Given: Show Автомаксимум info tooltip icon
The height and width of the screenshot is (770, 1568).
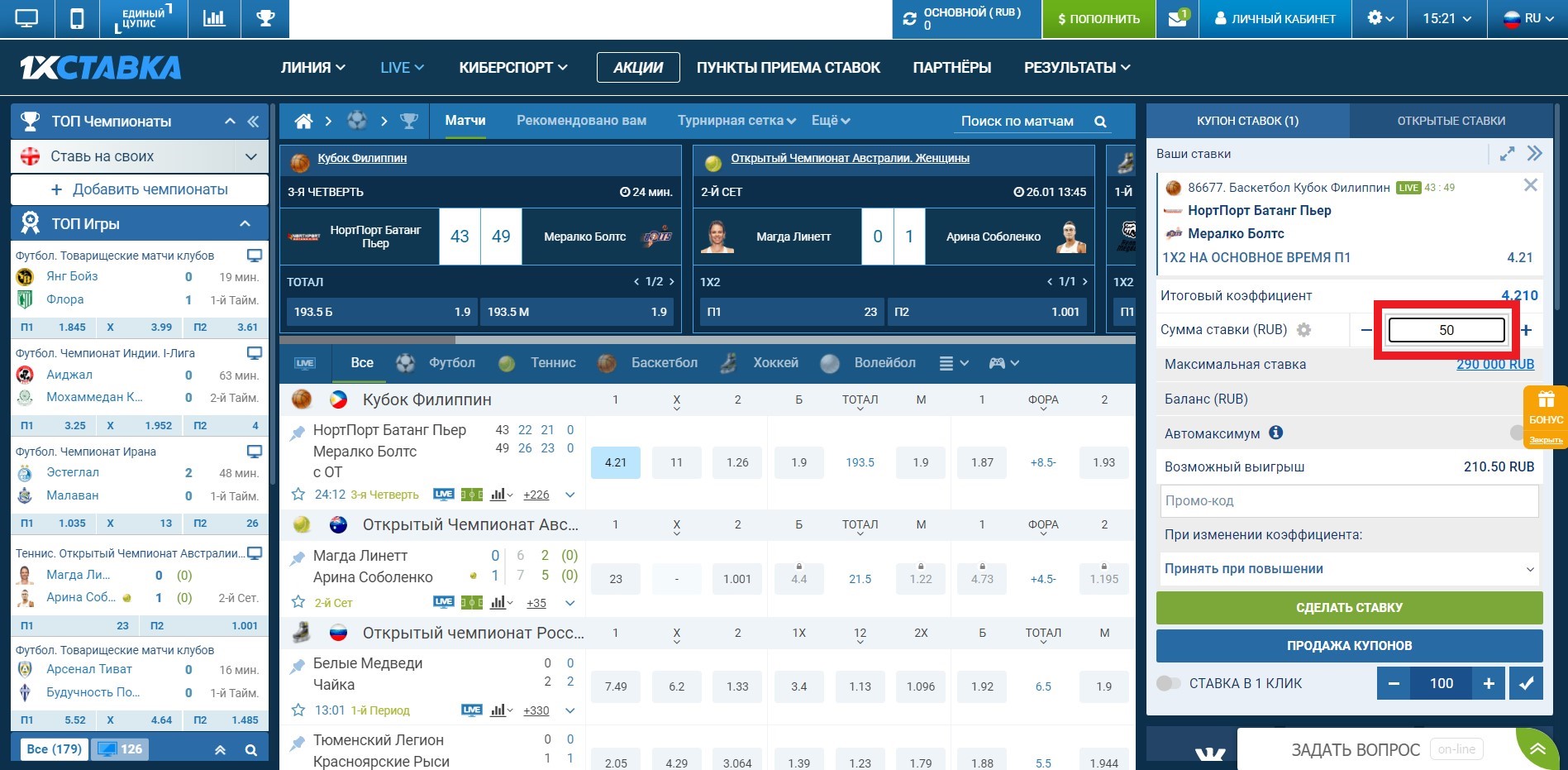Looking at the screenshot, I should tap(1275, 433).
